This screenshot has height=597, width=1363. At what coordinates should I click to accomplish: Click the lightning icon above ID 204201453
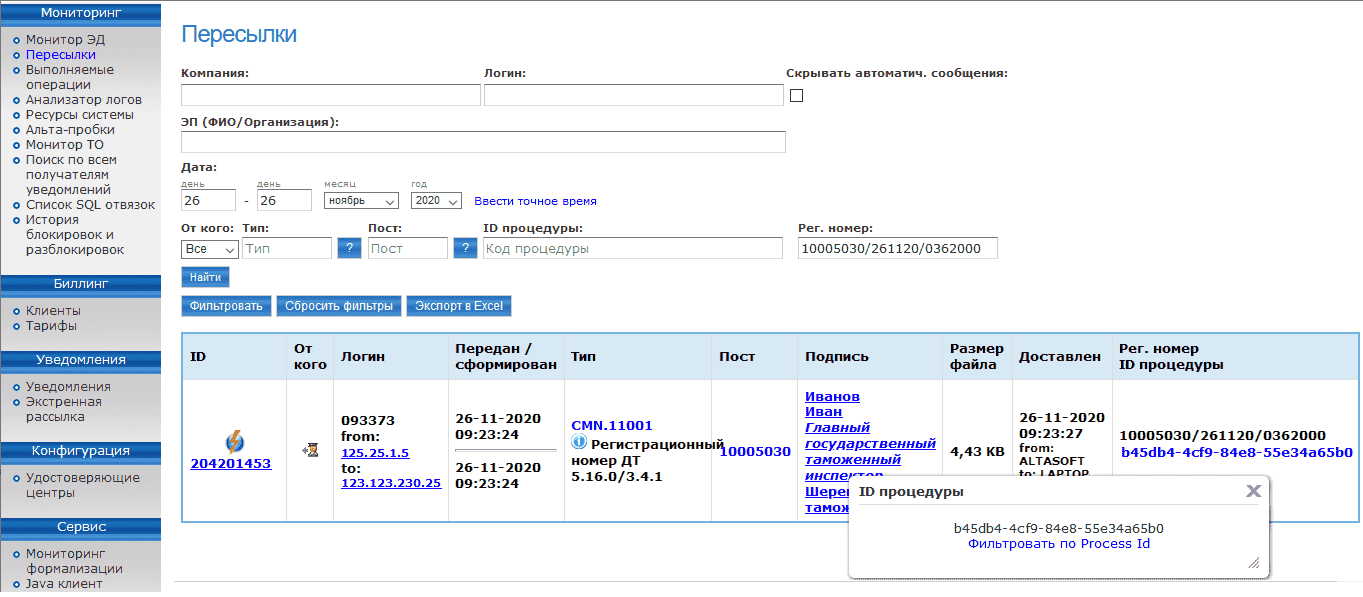235,441
